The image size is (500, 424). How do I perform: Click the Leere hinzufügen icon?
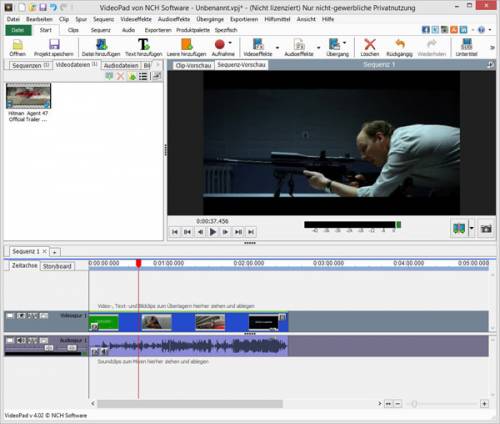tap(187, 44)
